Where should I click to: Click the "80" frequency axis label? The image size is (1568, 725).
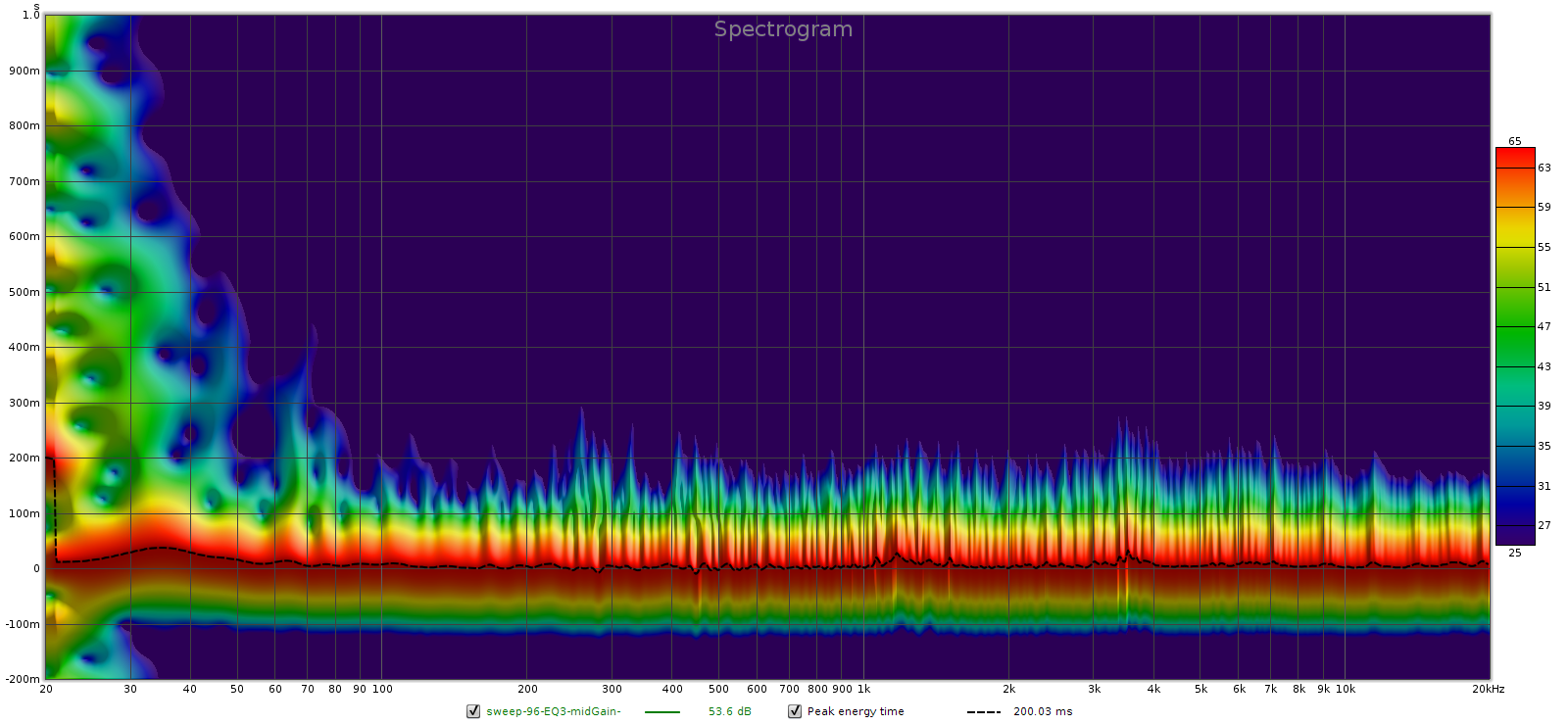(335, 689)
